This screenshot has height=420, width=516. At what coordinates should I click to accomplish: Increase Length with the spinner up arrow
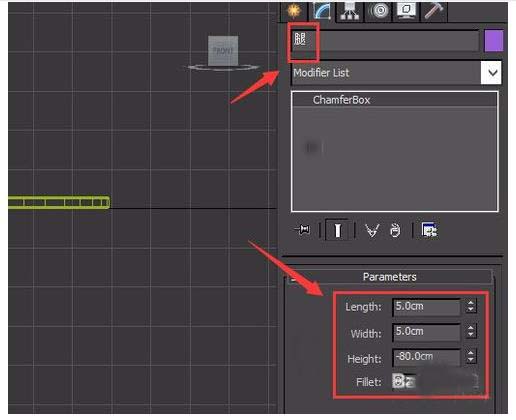click(470, 303)
